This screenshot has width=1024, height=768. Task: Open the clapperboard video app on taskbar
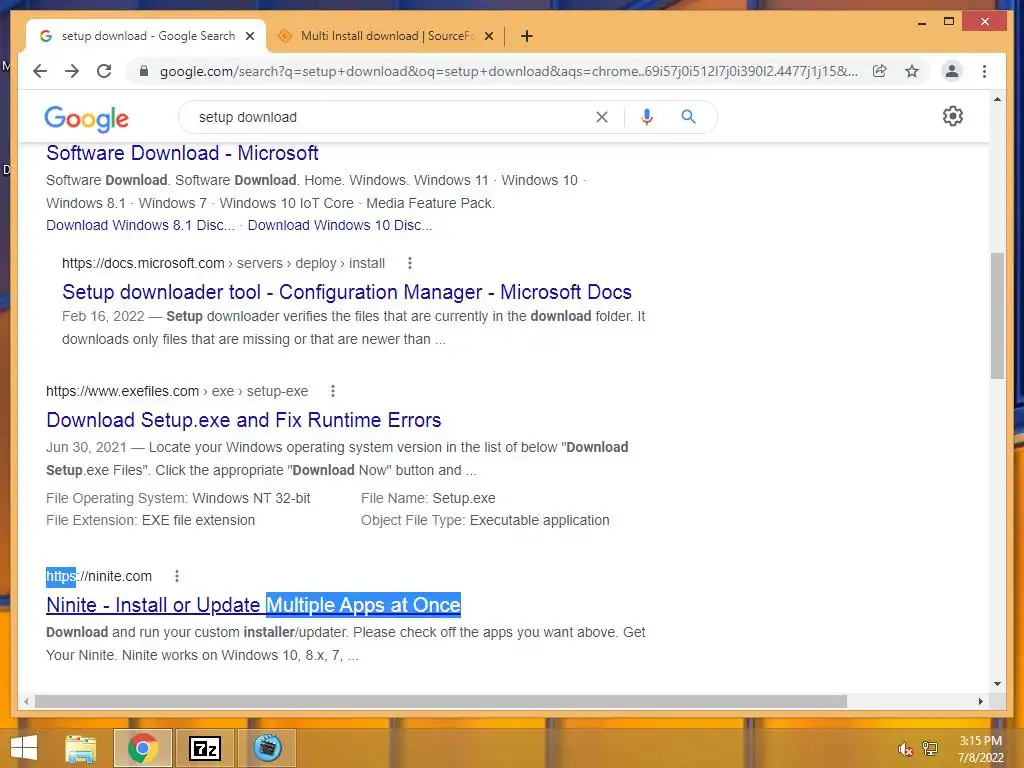(x=266, y=748)
